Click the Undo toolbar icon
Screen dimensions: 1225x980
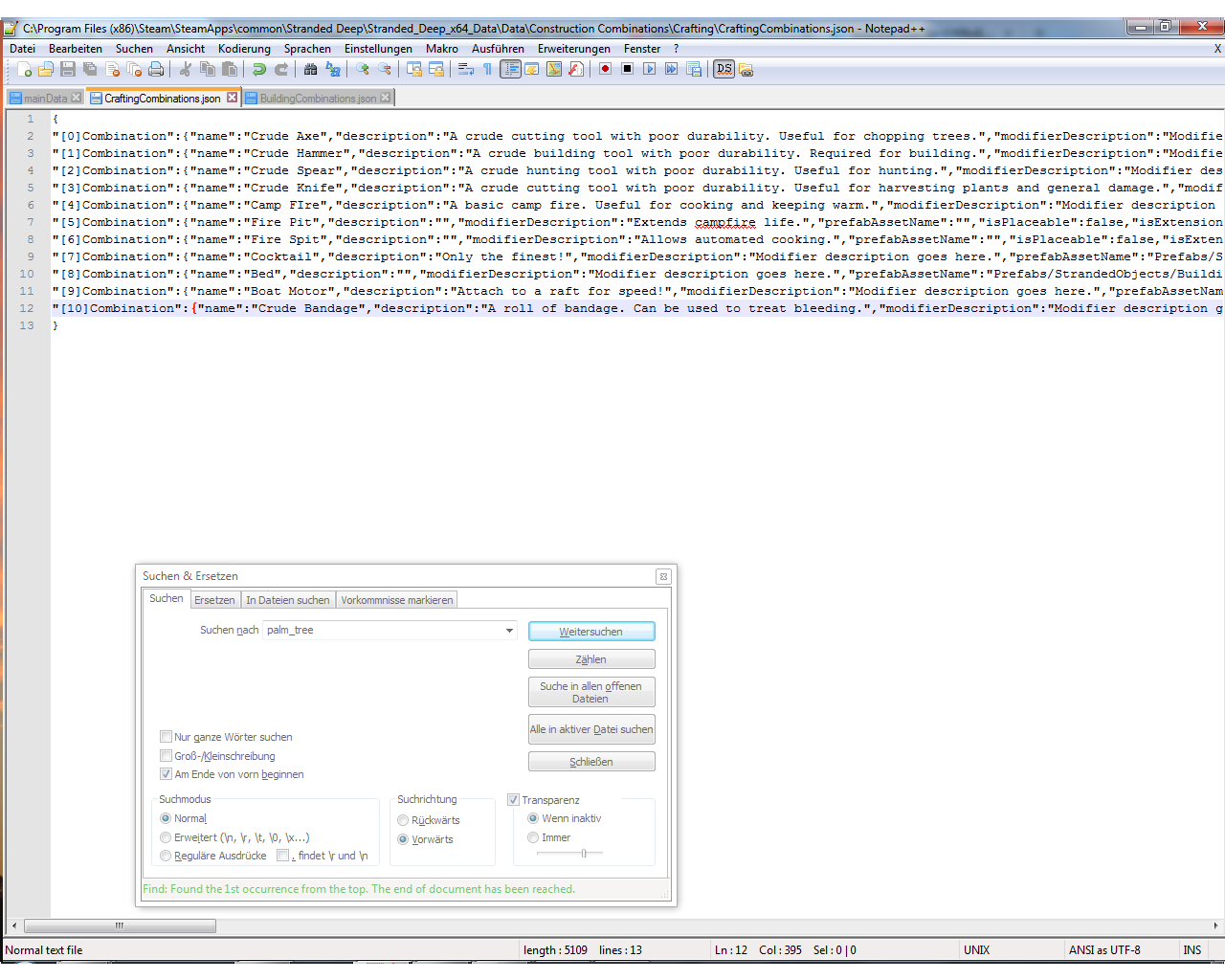pyautogui.click(x=258, y=69)
